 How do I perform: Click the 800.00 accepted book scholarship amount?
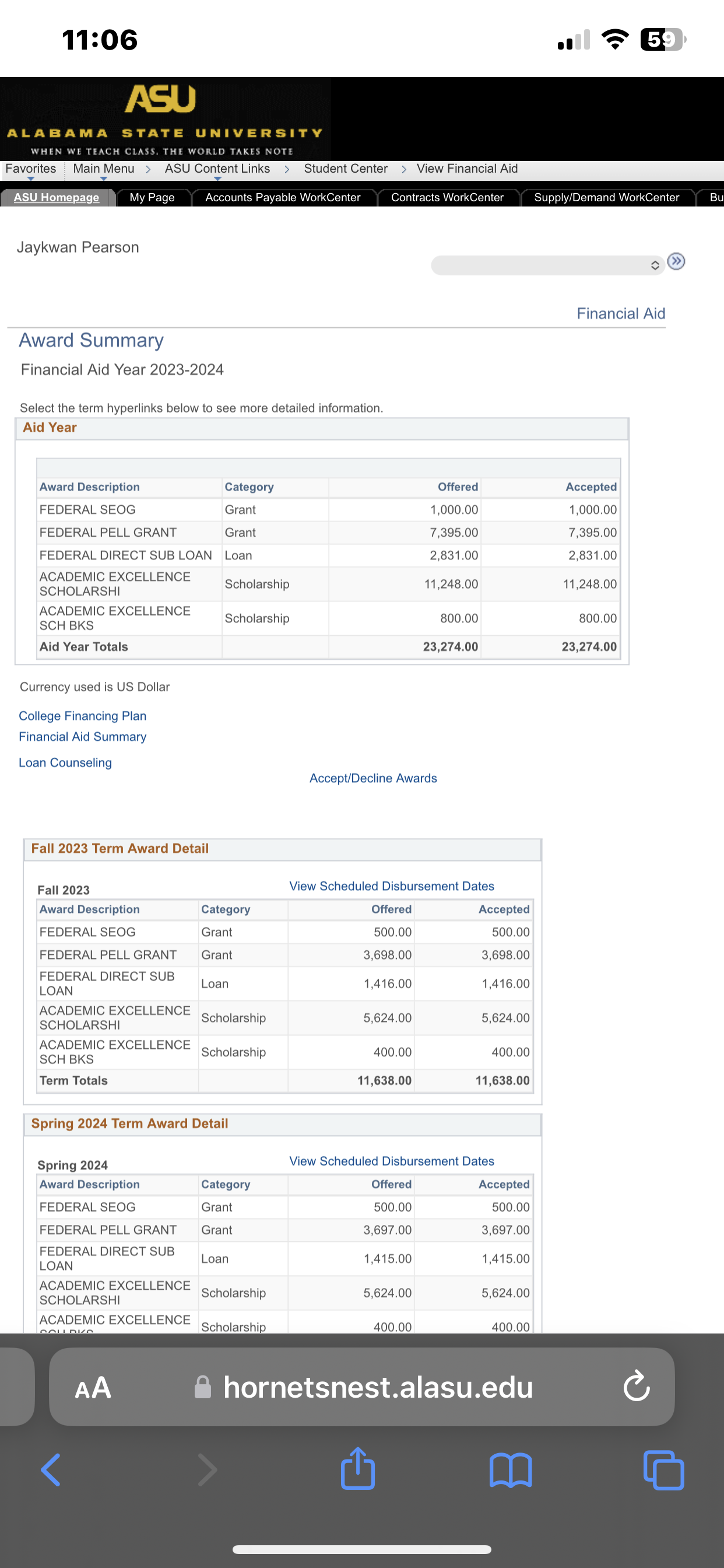point(598,618)
